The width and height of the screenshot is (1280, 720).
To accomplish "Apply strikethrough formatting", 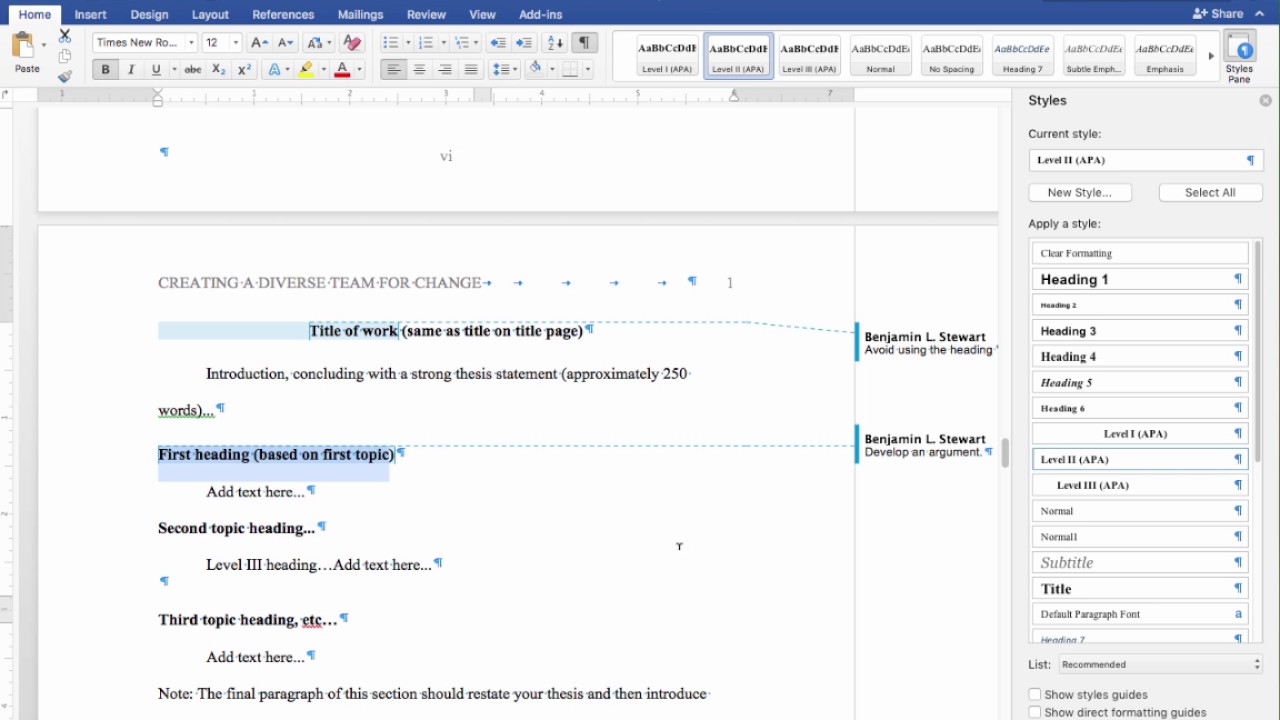I will coord(193,70).
